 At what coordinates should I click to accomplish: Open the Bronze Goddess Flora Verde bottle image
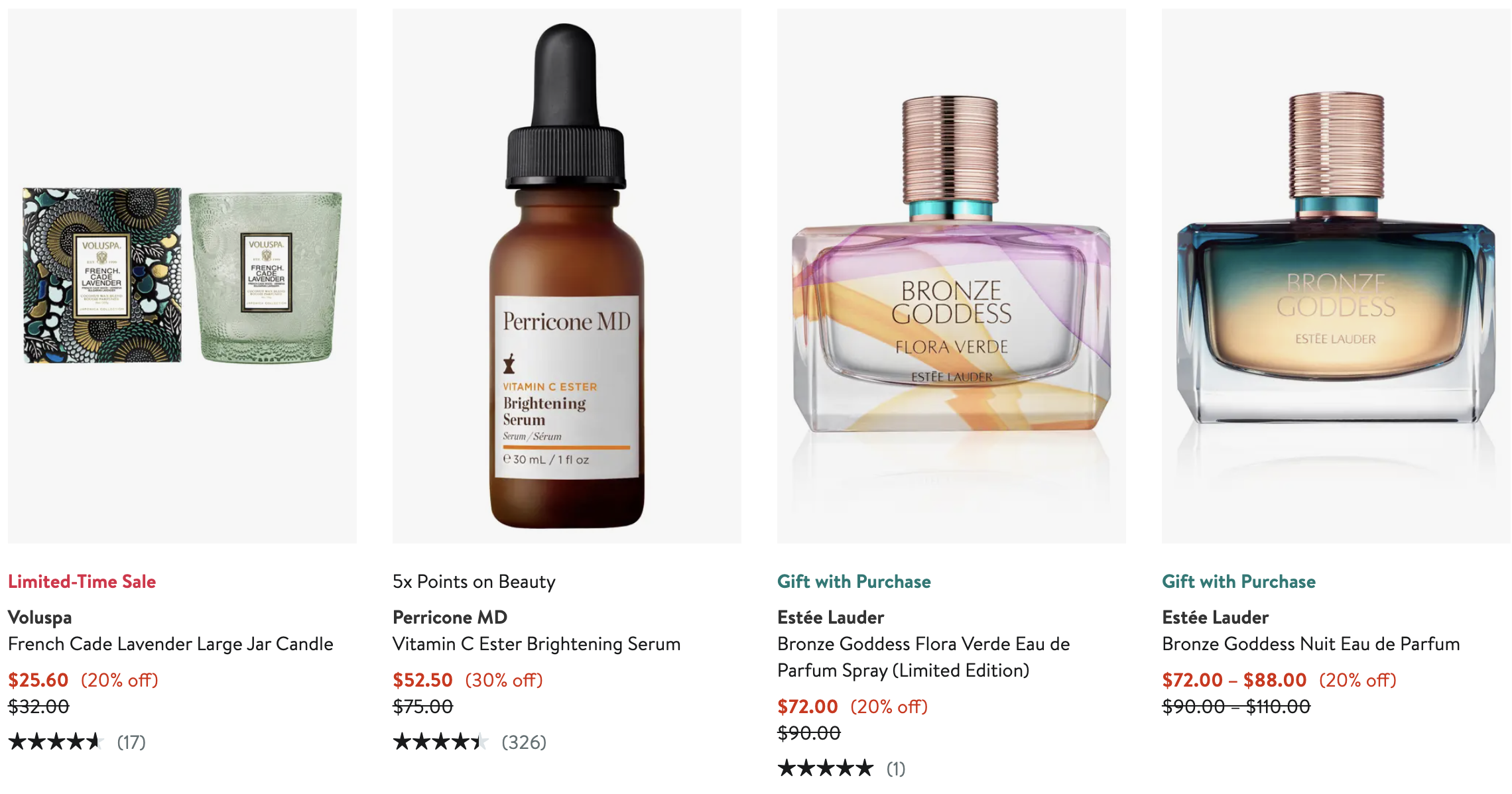tap(952, 276)
